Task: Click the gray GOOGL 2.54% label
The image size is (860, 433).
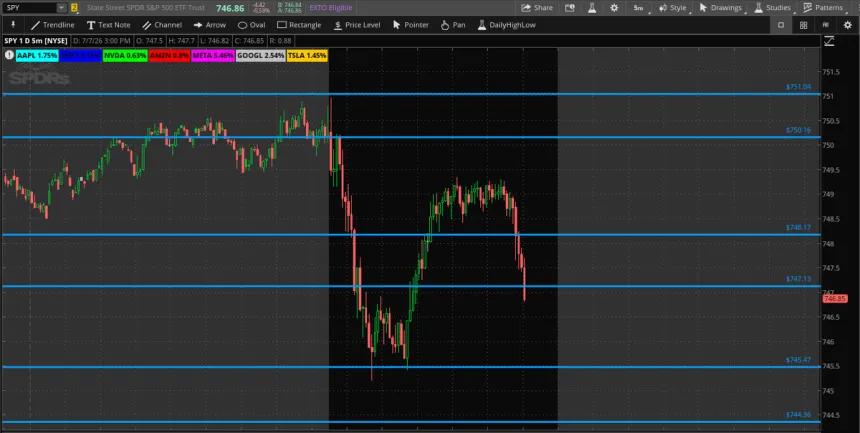Action: point(261,55)
